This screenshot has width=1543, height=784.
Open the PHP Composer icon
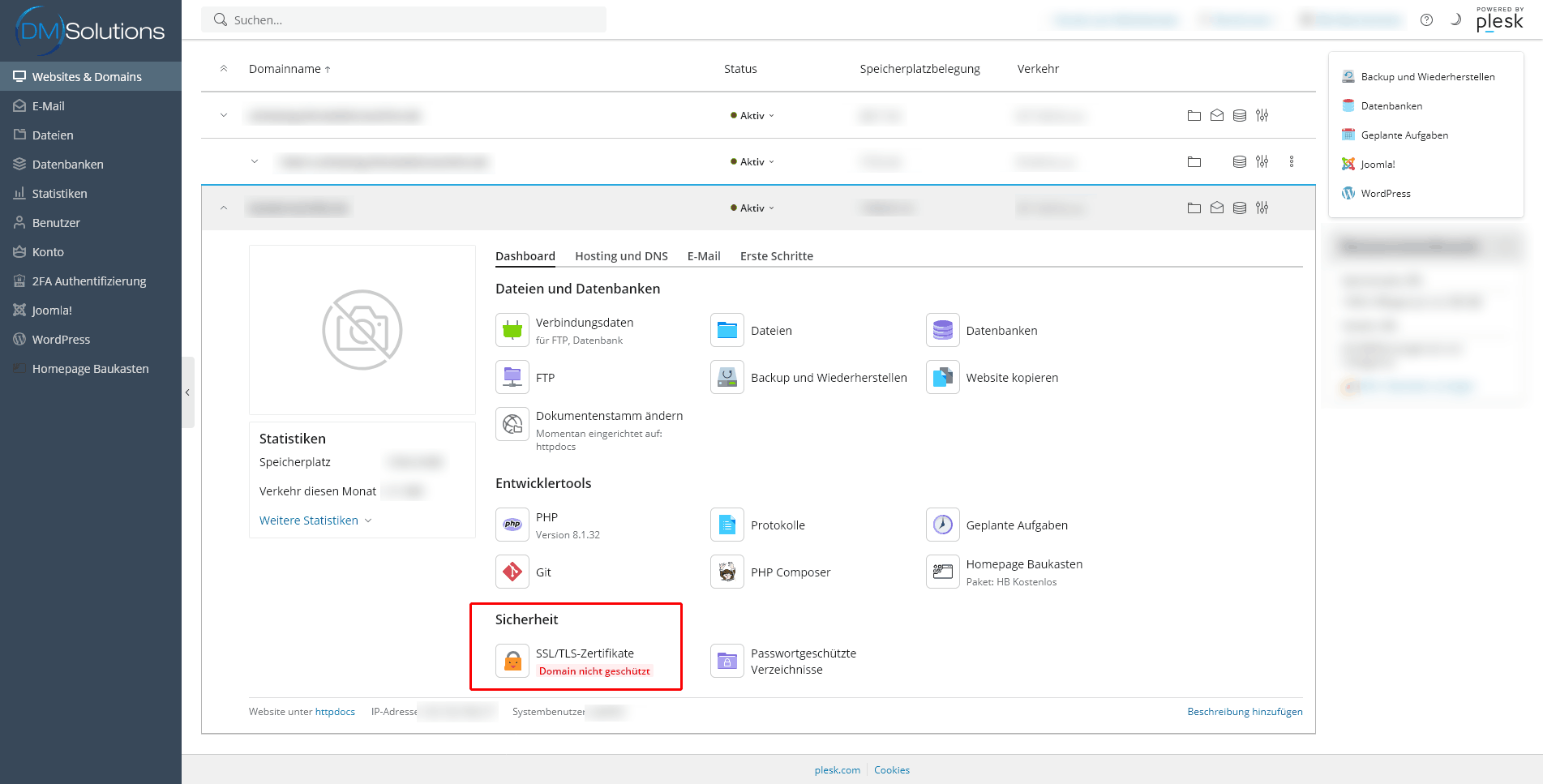point(727,572)
